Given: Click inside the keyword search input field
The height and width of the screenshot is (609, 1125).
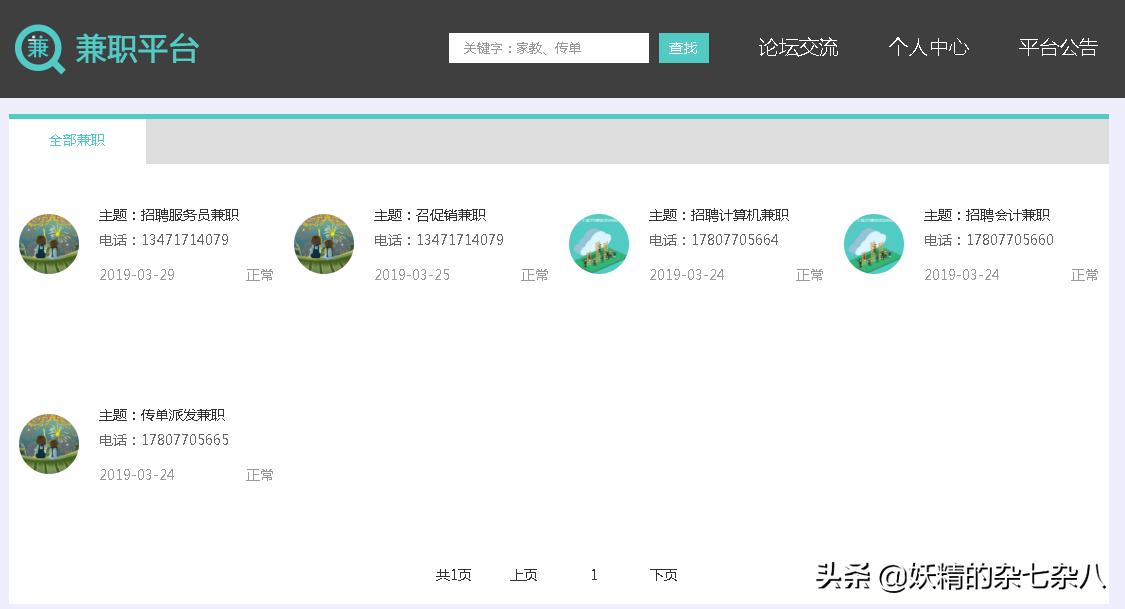Looking at the screenshot, I should point(548,47).
